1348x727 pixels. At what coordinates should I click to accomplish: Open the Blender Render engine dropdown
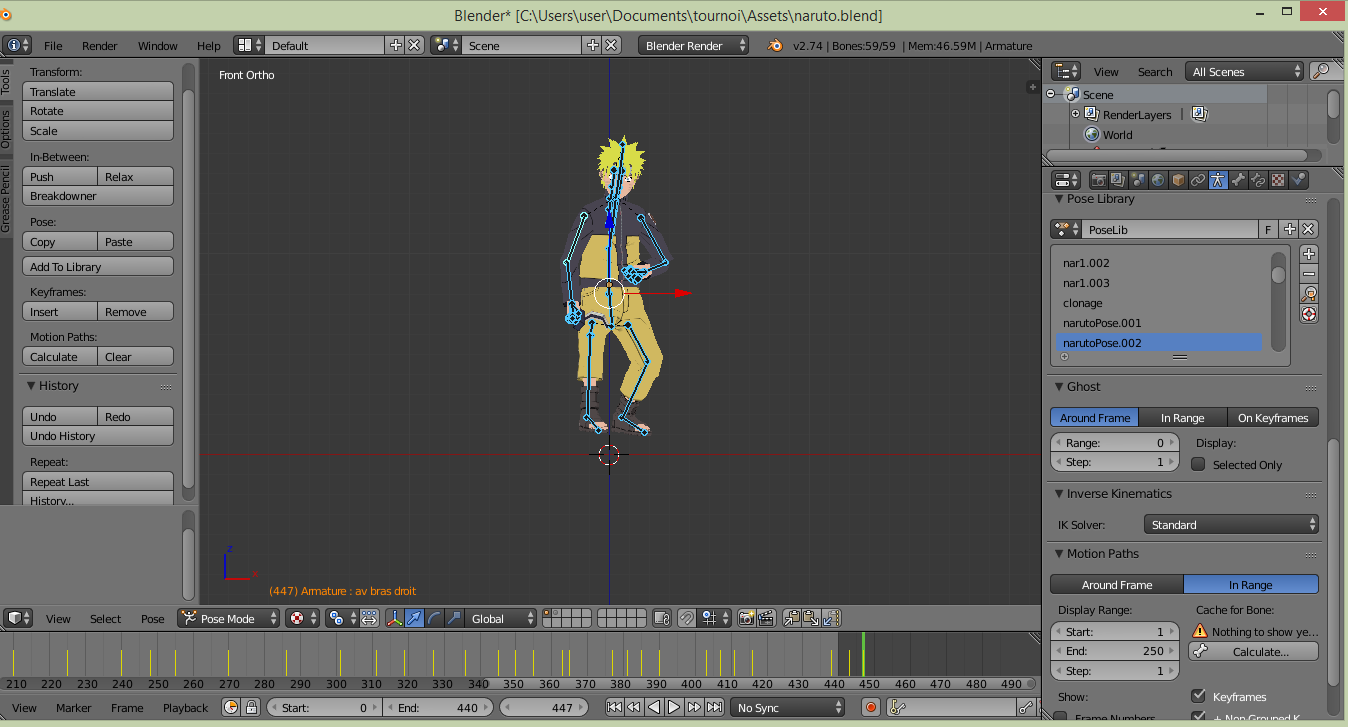coord(693,45)
